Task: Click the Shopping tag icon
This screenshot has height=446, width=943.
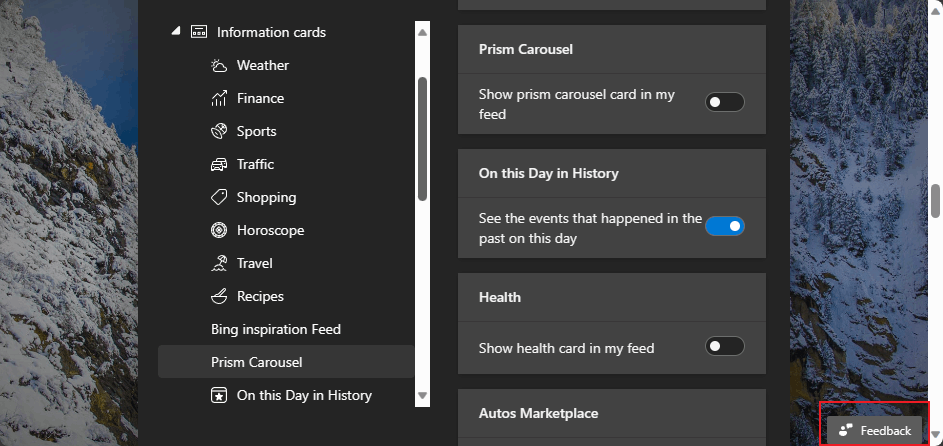Action: click(219, 198)
